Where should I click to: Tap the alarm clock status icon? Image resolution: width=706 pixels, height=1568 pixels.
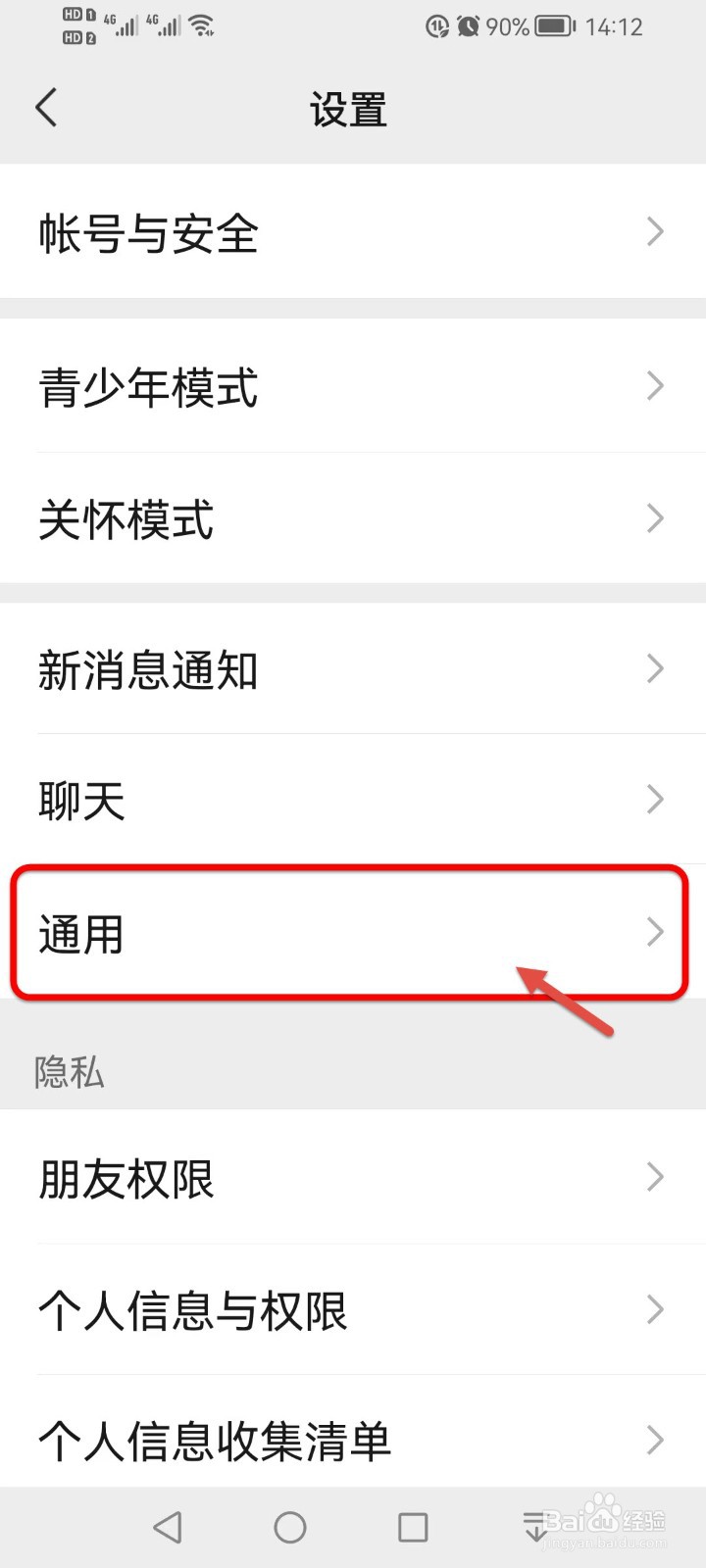point(468,26)
